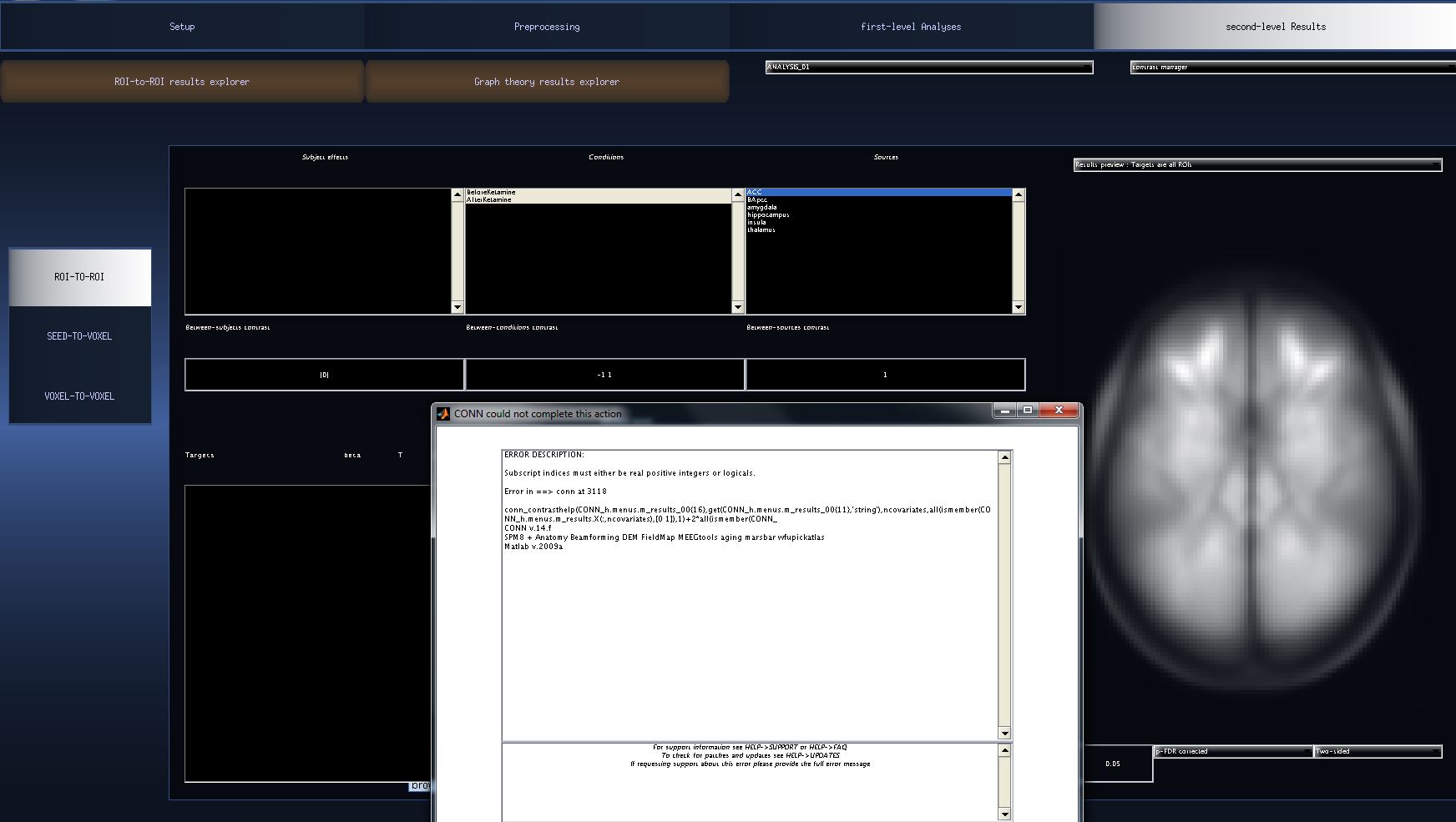Minimize the CONN error dialog window
1456x822 pixels.
1004,410
